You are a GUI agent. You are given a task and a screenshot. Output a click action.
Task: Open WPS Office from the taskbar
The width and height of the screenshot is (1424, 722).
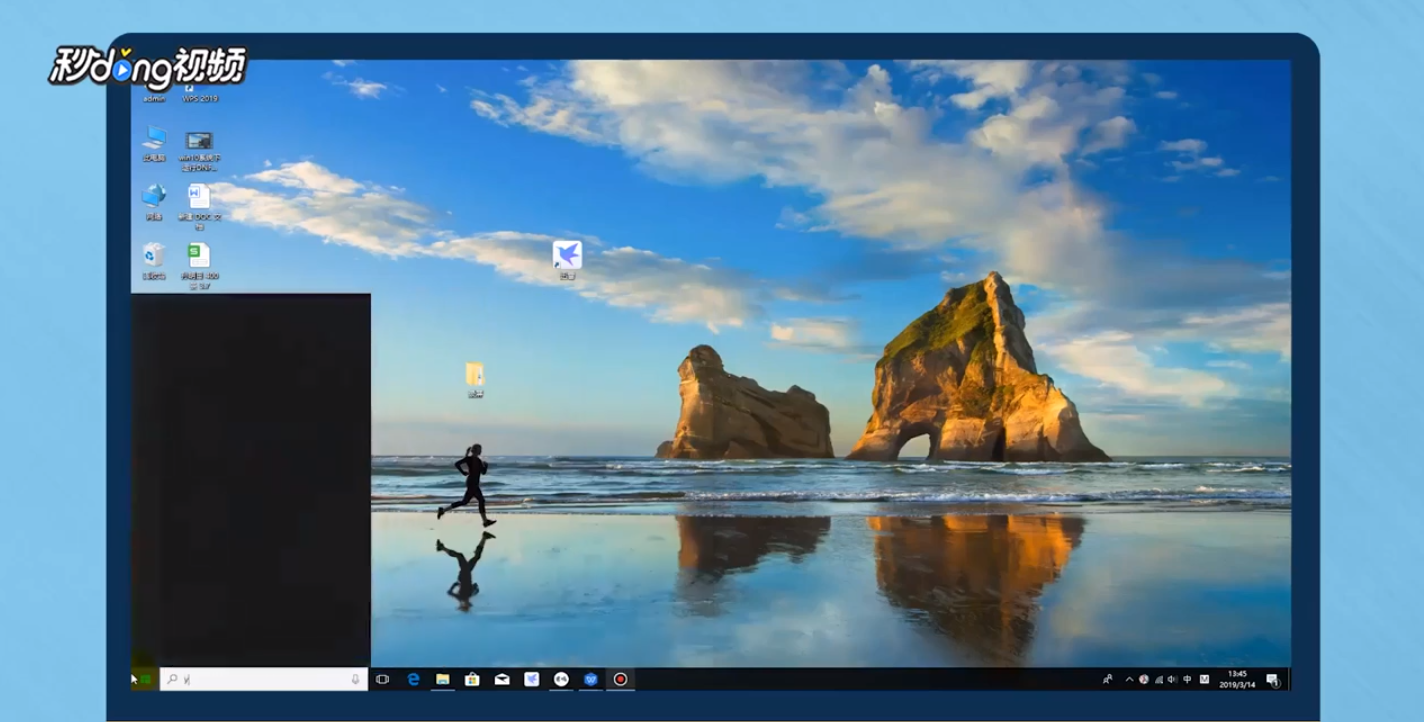click(x=589, y=678)
